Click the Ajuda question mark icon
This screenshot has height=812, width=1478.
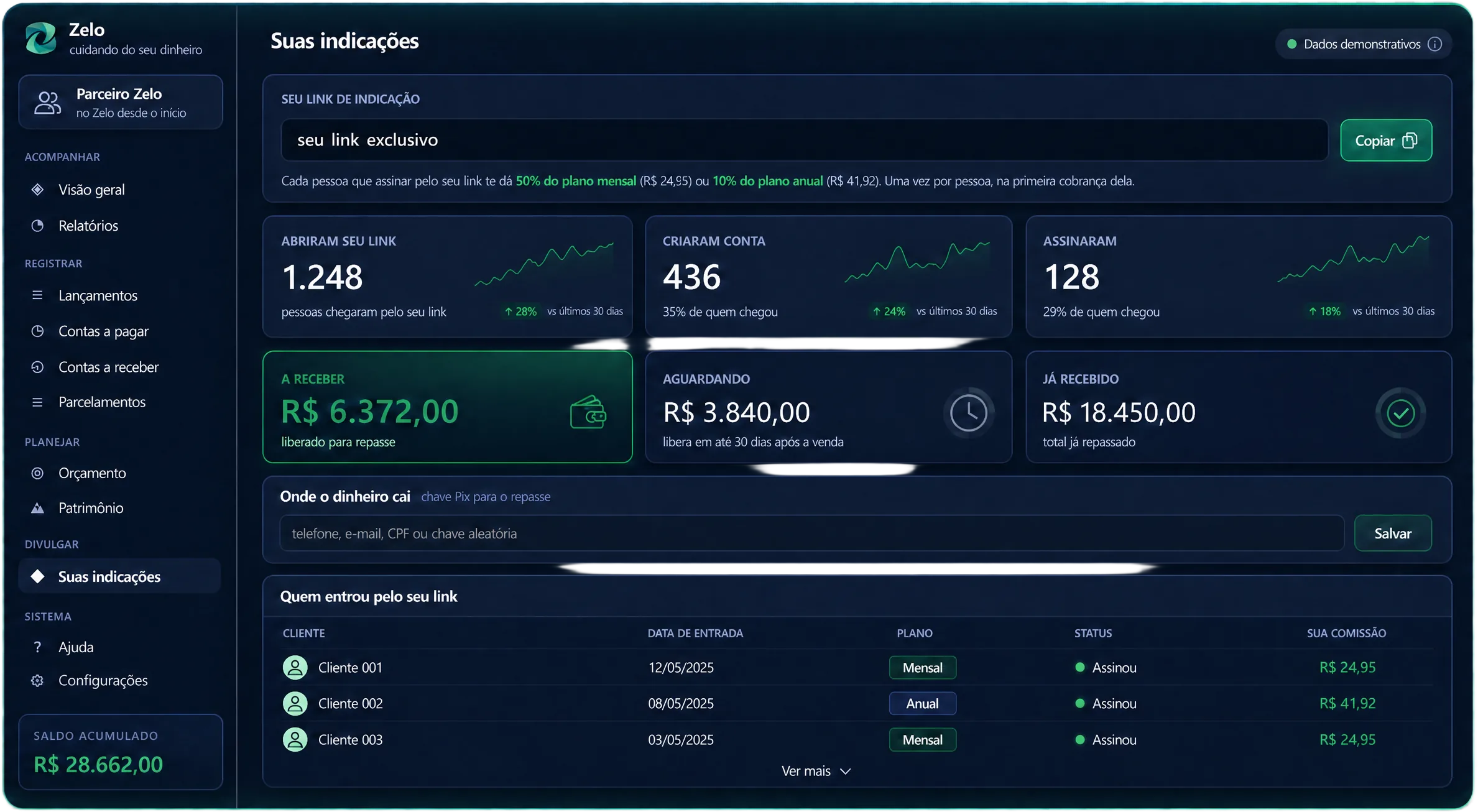[x=37, y=647]
